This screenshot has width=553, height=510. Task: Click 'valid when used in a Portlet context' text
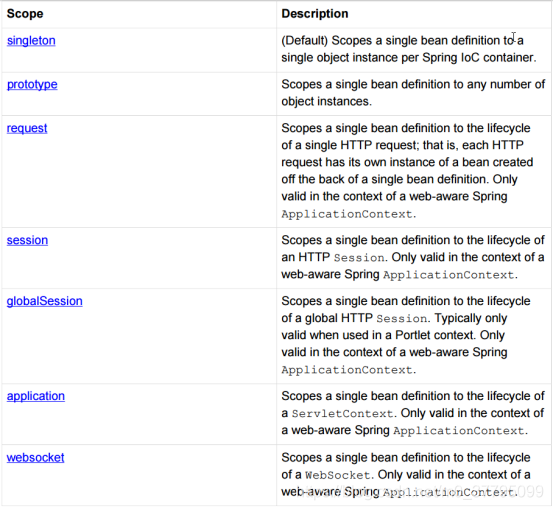click(x=377, y=335)
